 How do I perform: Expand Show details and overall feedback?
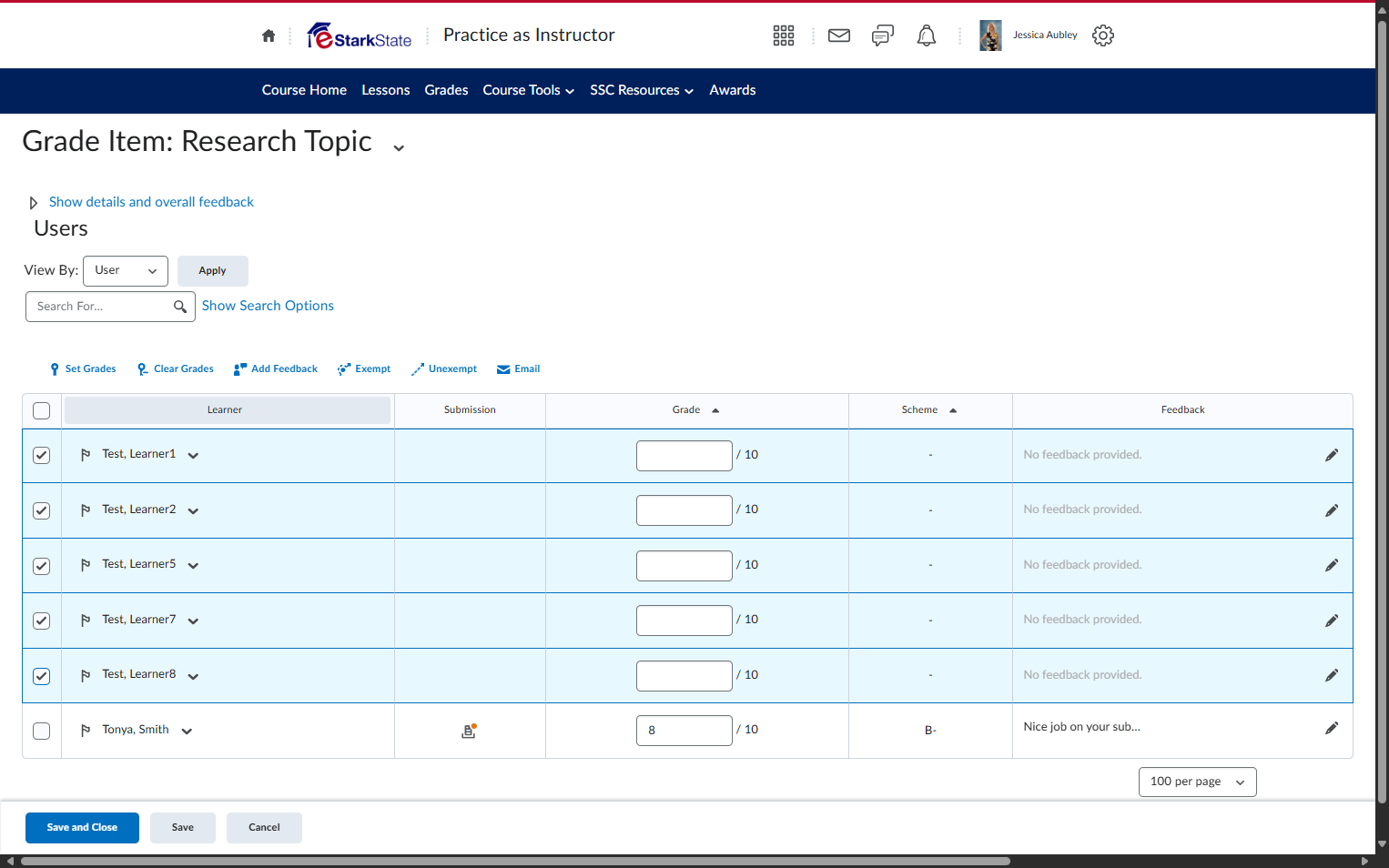pos(151,202)
